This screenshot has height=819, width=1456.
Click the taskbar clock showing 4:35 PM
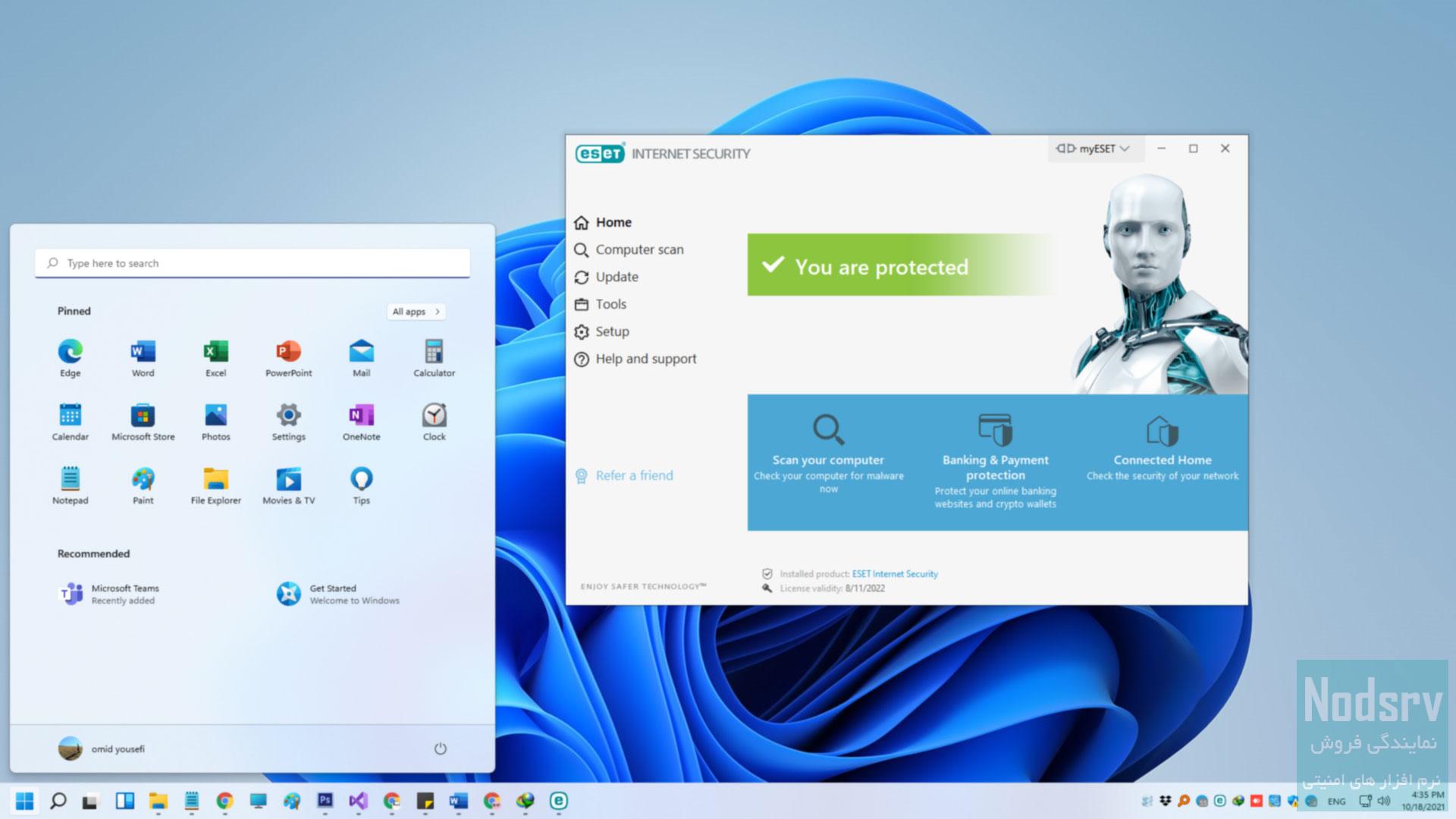point(1427,795)
